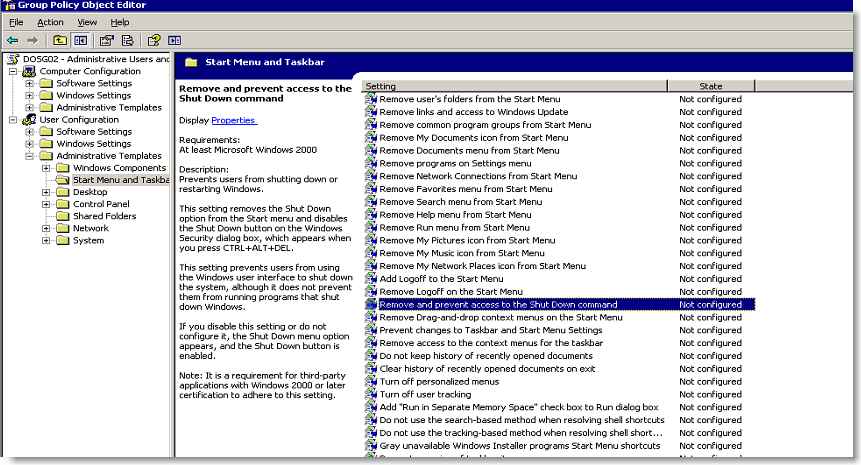Click the Back arrow toolbar button
The width and height of the screenshot is (861, 465).
click(12, 40)
